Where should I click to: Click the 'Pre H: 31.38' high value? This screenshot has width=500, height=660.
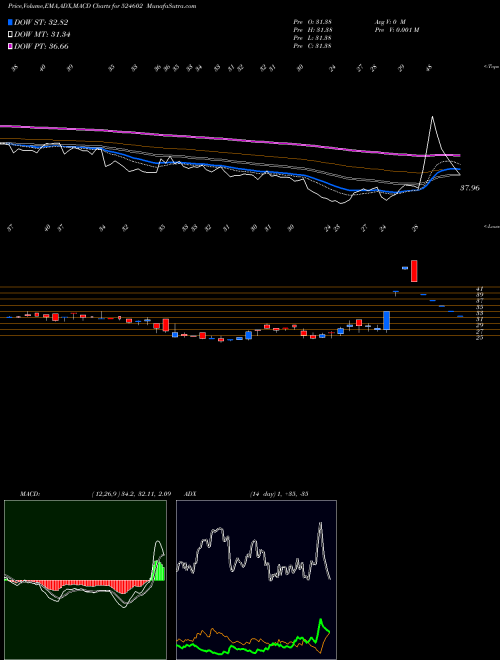(x=313, y=29)
